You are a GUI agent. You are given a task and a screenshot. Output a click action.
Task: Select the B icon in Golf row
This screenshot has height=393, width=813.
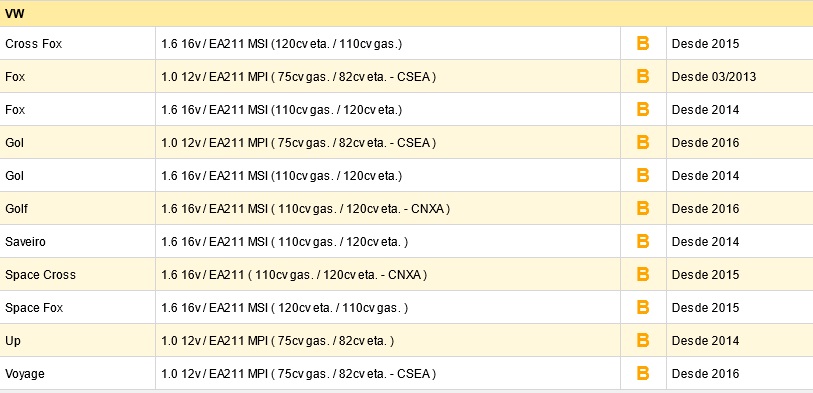coord(642,208)
